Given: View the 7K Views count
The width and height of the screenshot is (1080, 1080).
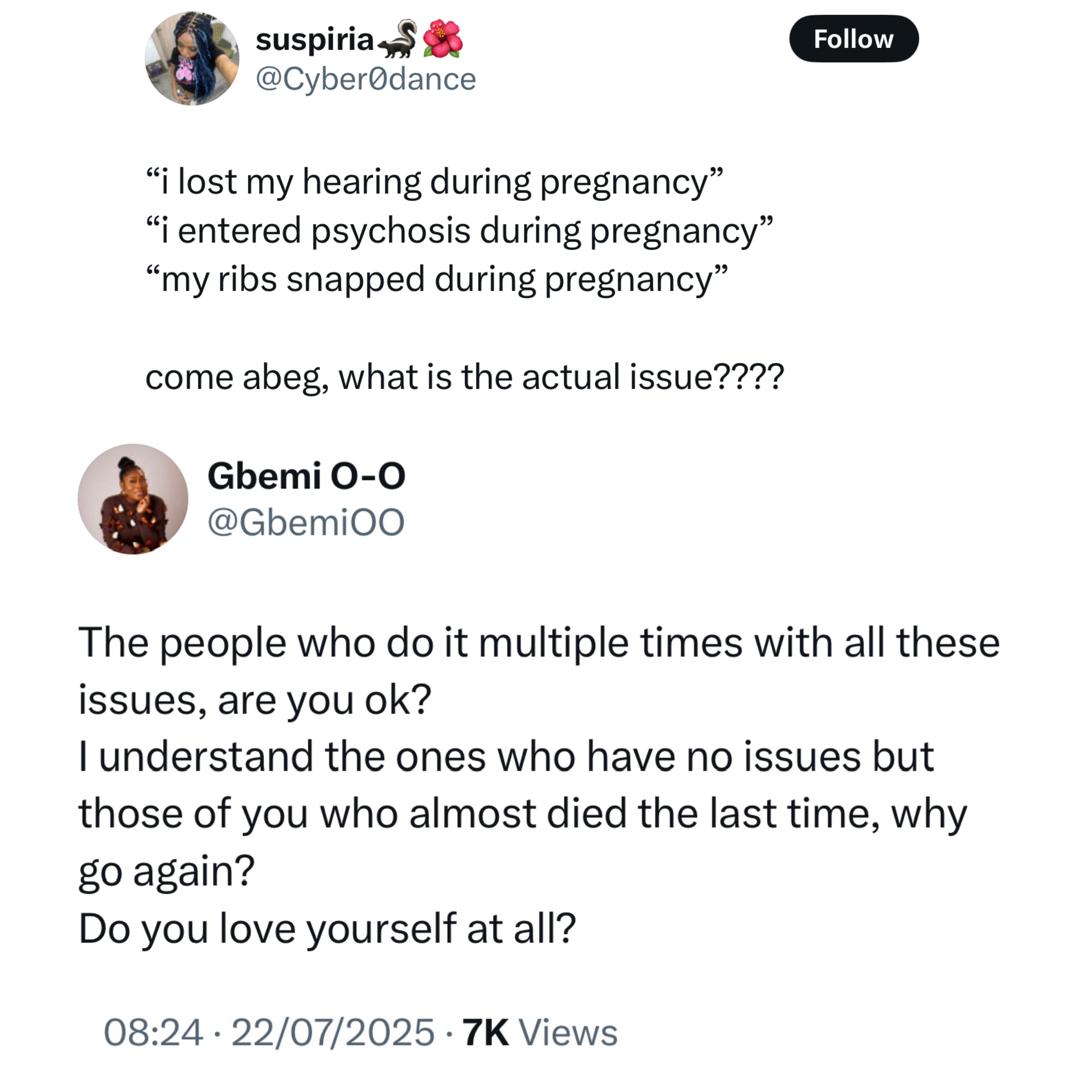Looking at the screenshot, I should (x=539, y=1032).
